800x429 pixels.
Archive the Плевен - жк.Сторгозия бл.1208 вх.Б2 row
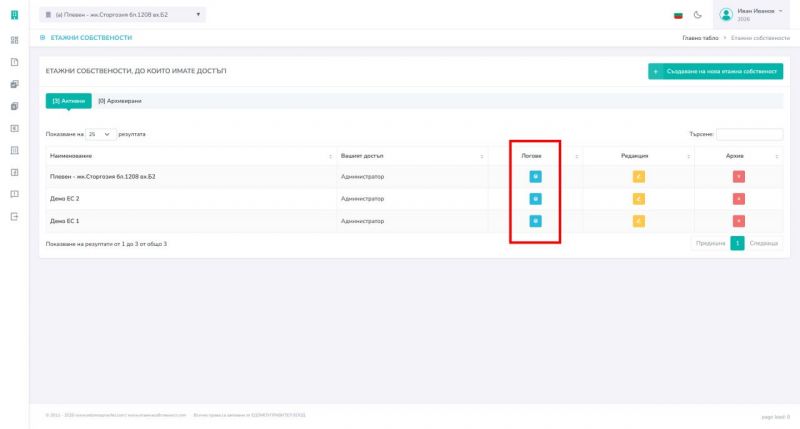tap(738, 176)
